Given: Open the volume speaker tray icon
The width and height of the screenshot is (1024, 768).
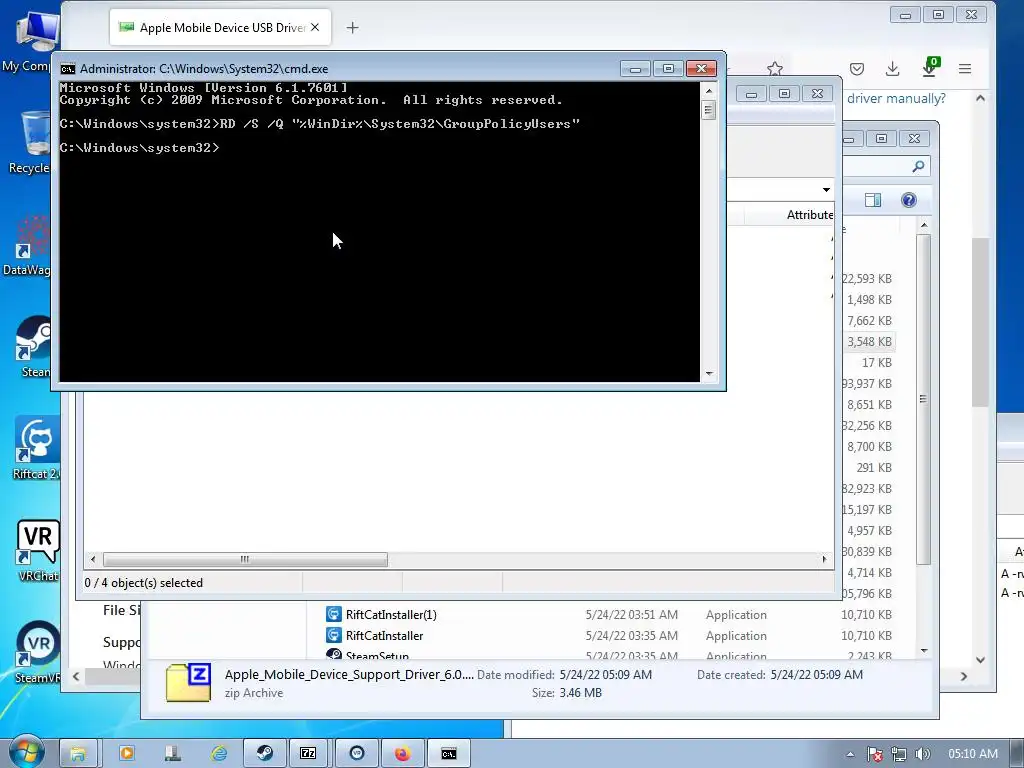Looking at the screenshot, I should [x=922, y=754].
